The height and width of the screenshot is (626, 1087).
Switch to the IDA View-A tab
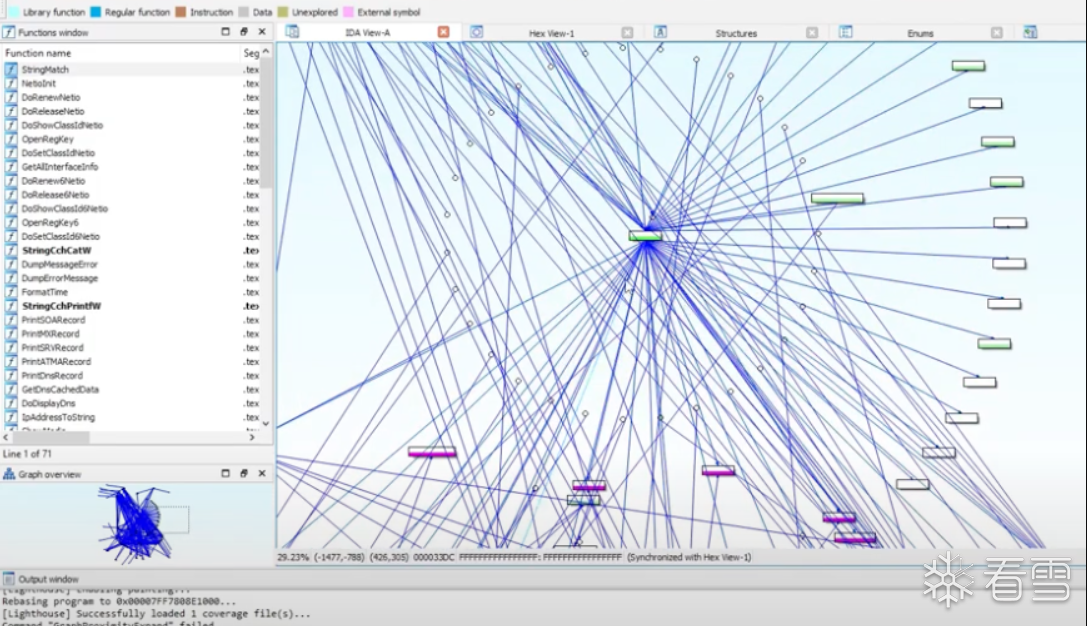point(367,33)
